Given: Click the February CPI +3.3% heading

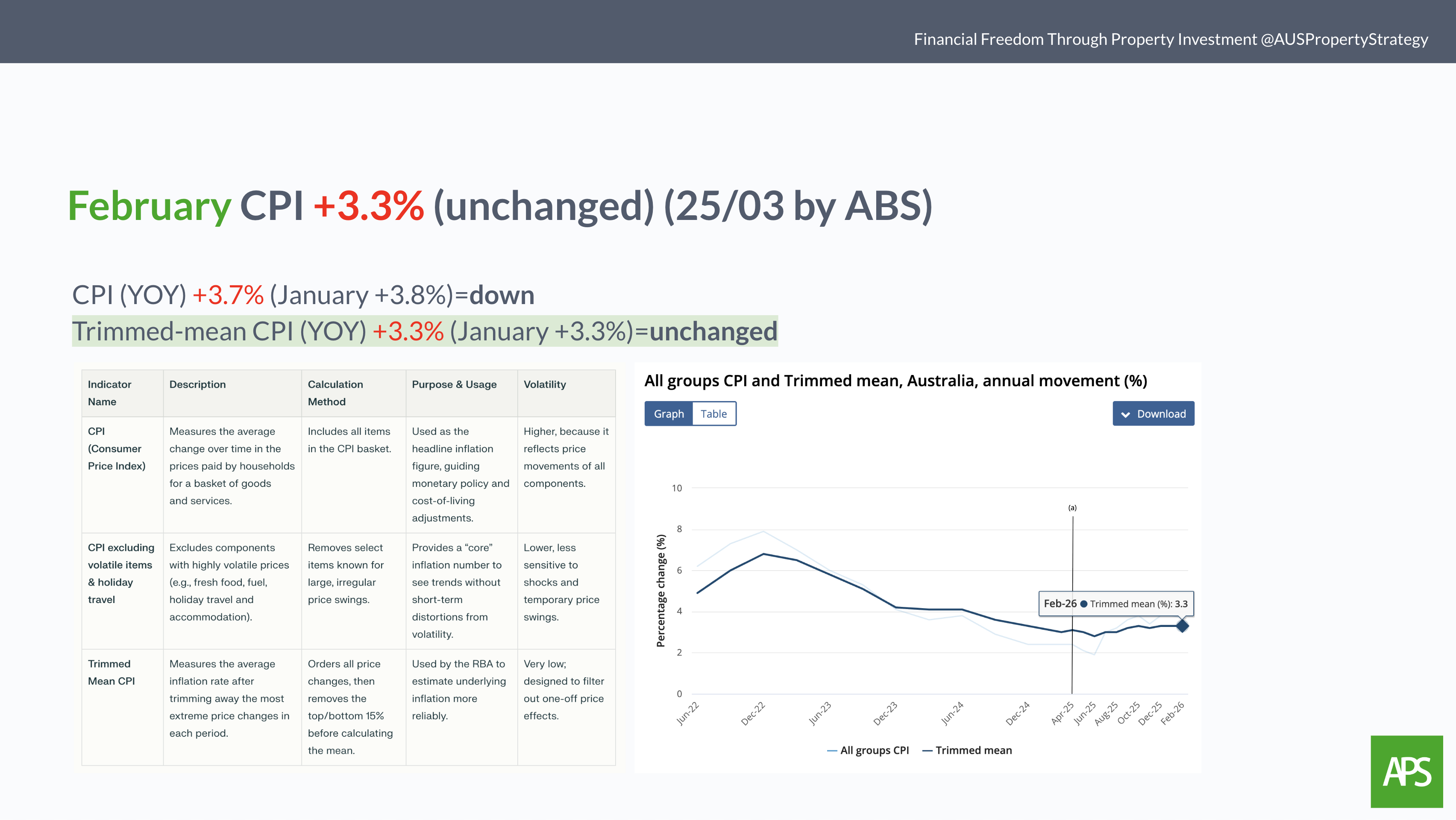Looking at the screenshot, I should click(500, 206).
